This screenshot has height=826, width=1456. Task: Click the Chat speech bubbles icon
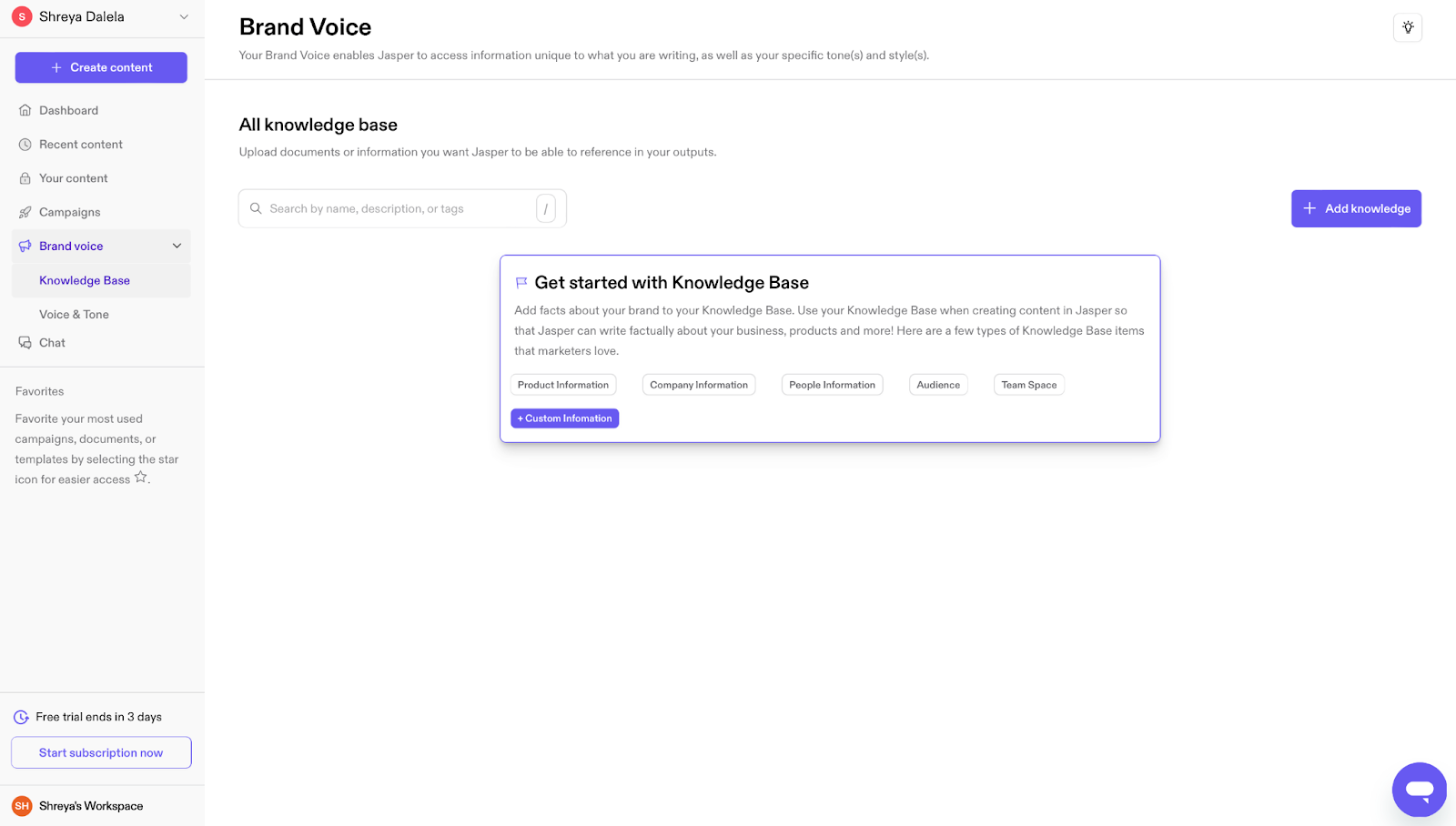(x=25, y=343)
